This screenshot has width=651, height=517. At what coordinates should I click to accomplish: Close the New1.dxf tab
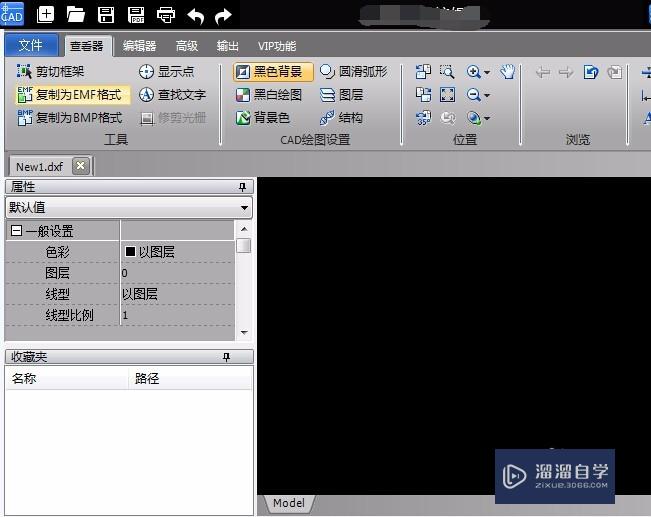coord(81,166)
